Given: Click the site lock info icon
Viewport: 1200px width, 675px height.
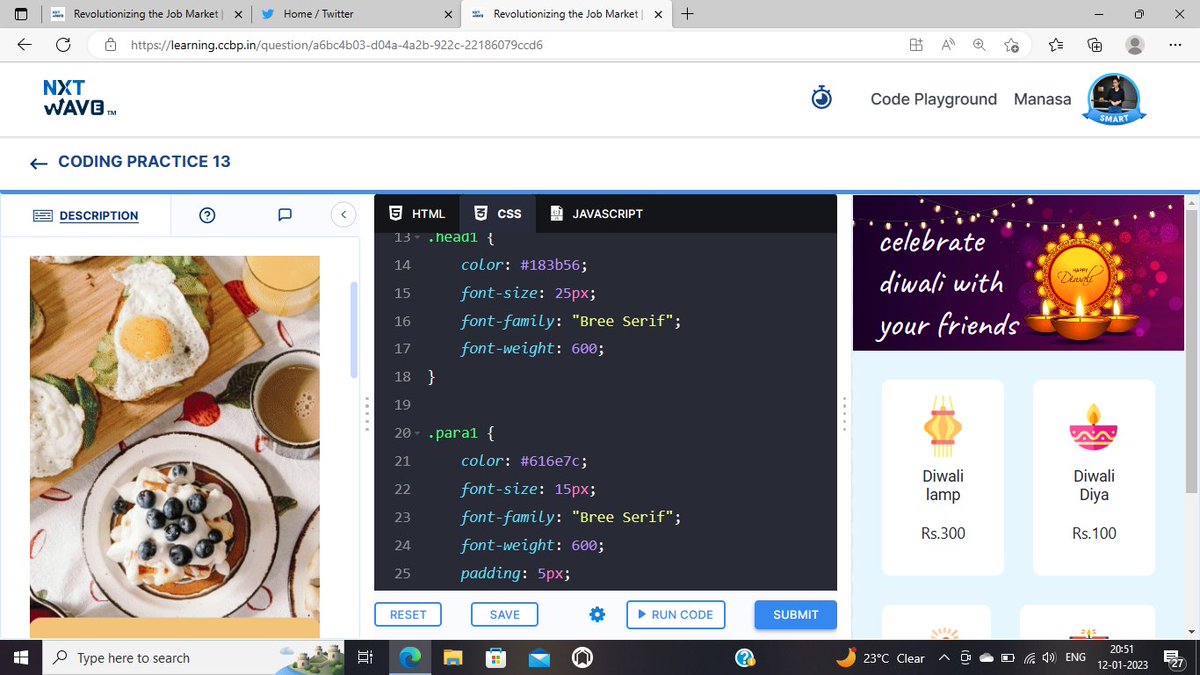Looking at the screenshot, I should 111,45.
